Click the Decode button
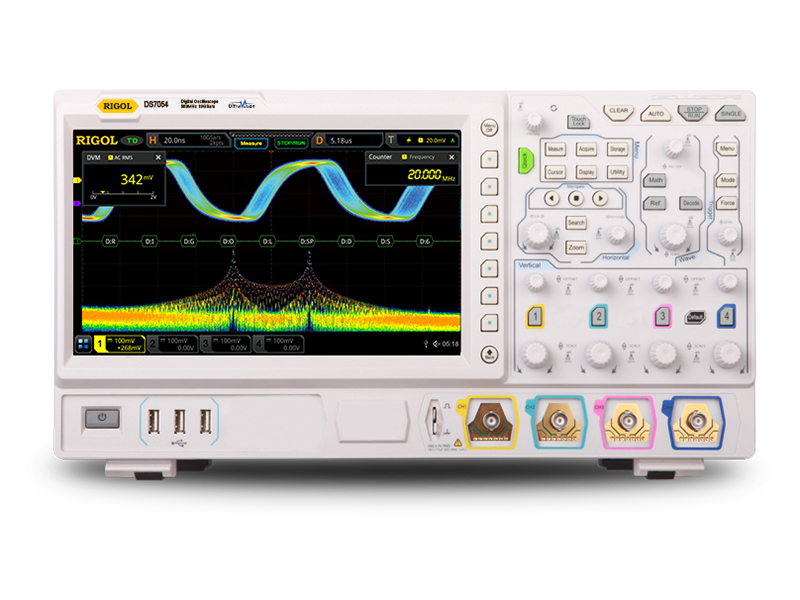This screenshot has height=600, width=800. [691, 203]
